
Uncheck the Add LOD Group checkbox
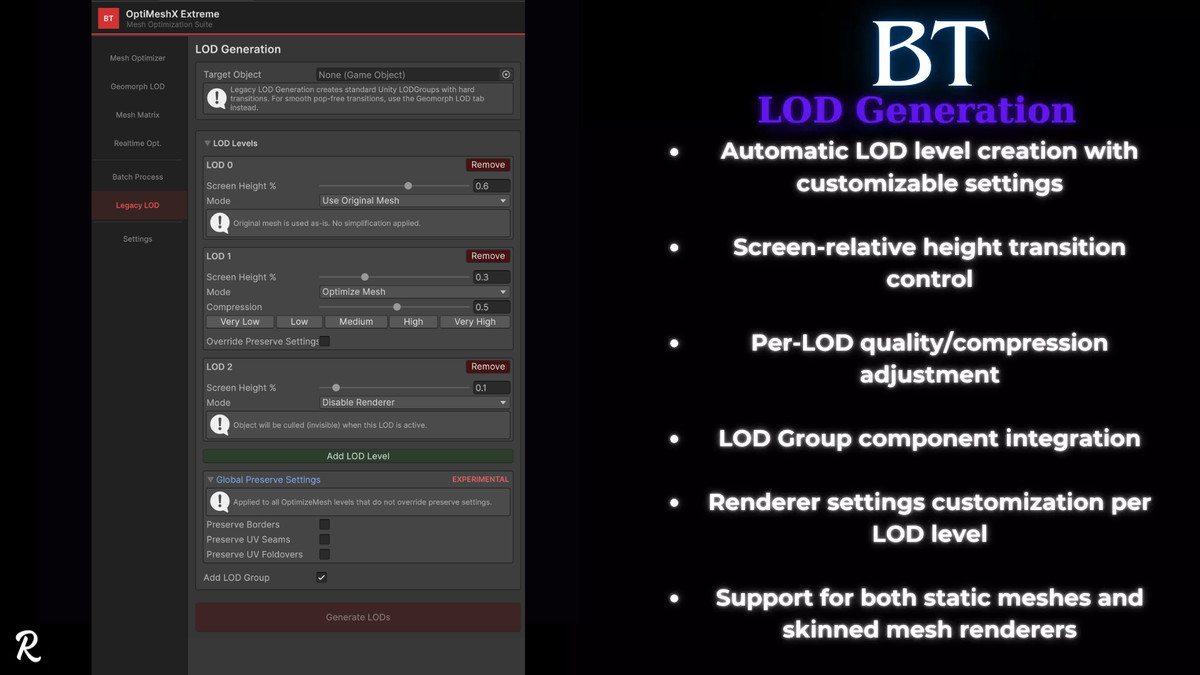pyautogui.click(x=321, y=577)
